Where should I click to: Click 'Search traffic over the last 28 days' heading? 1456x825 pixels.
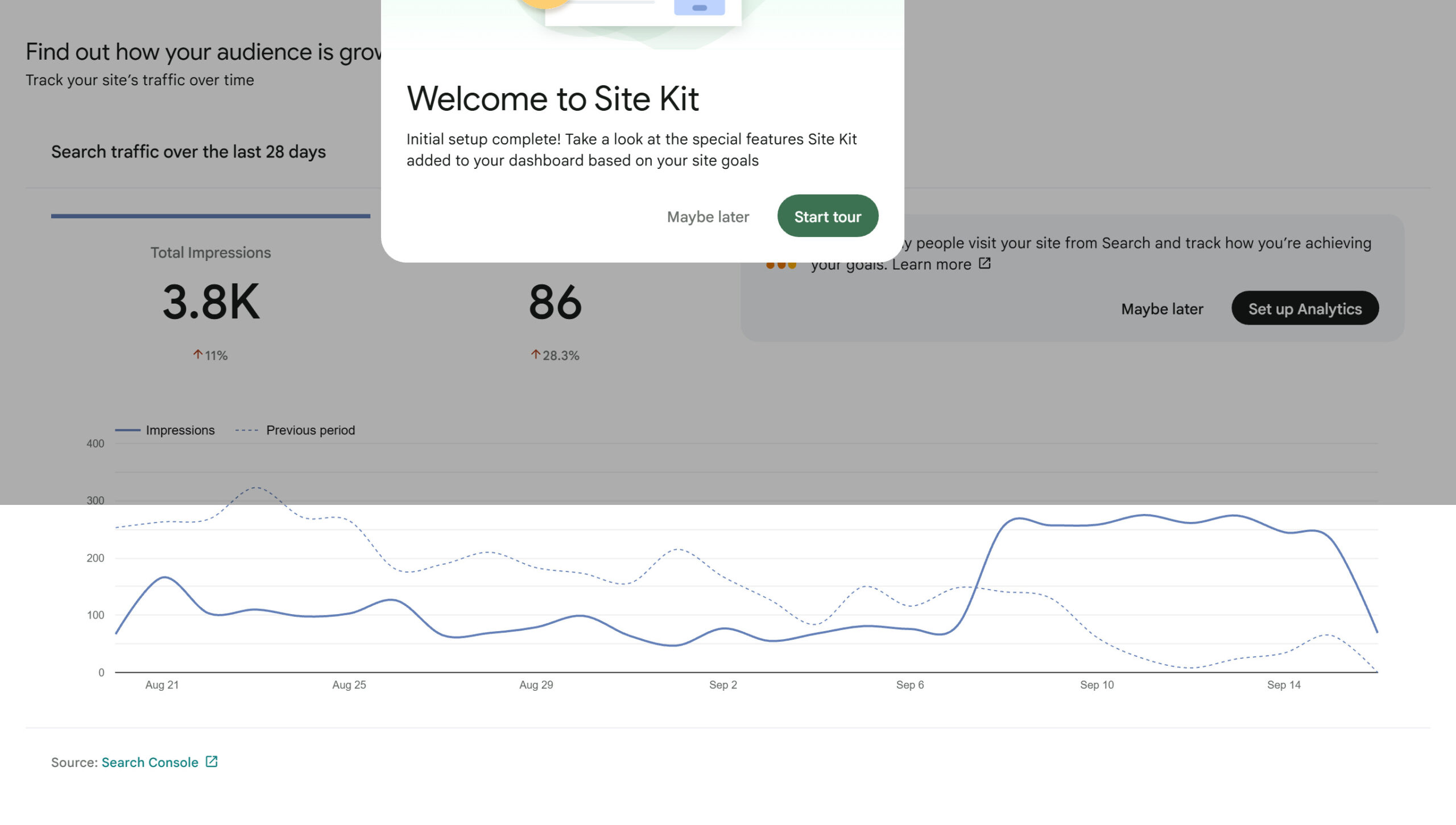(188, 152)
